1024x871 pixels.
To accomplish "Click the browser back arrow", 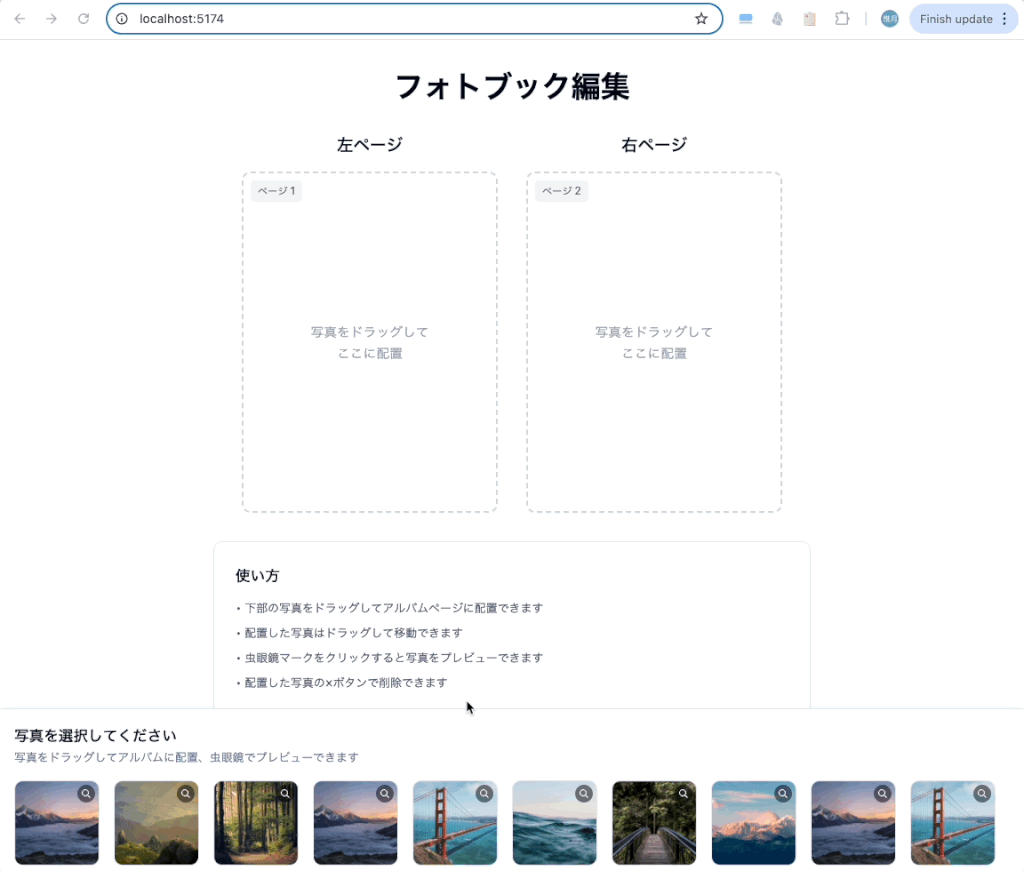I will (x=20, y=18).
